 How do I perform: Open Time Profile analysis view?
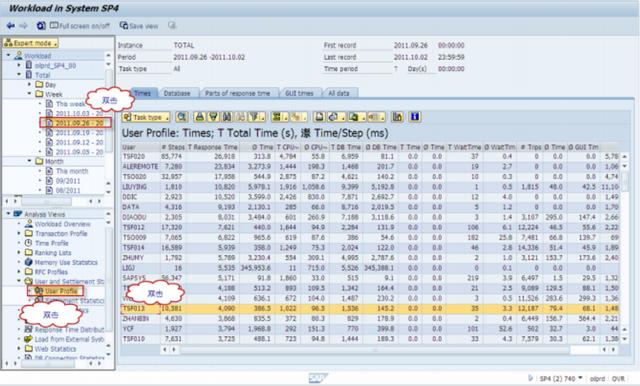pos(51,243)
